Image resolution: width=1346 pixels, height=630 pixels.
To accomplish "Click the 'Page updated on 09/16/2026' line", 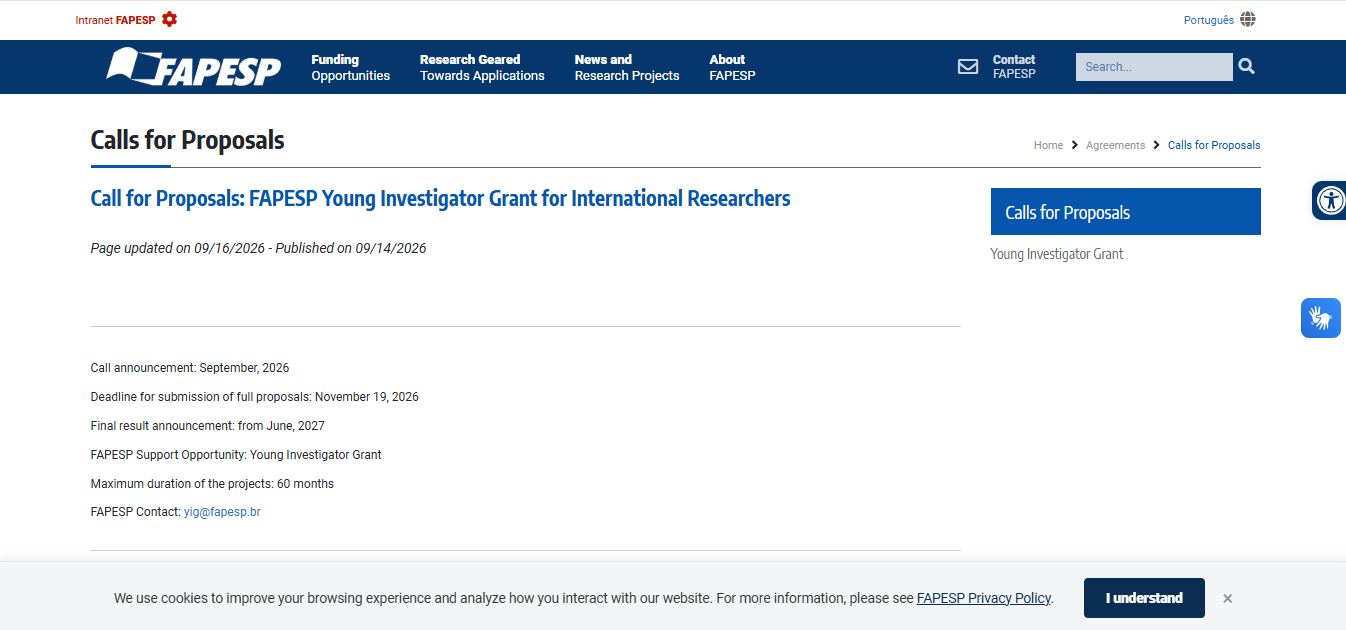I will 258,248.
